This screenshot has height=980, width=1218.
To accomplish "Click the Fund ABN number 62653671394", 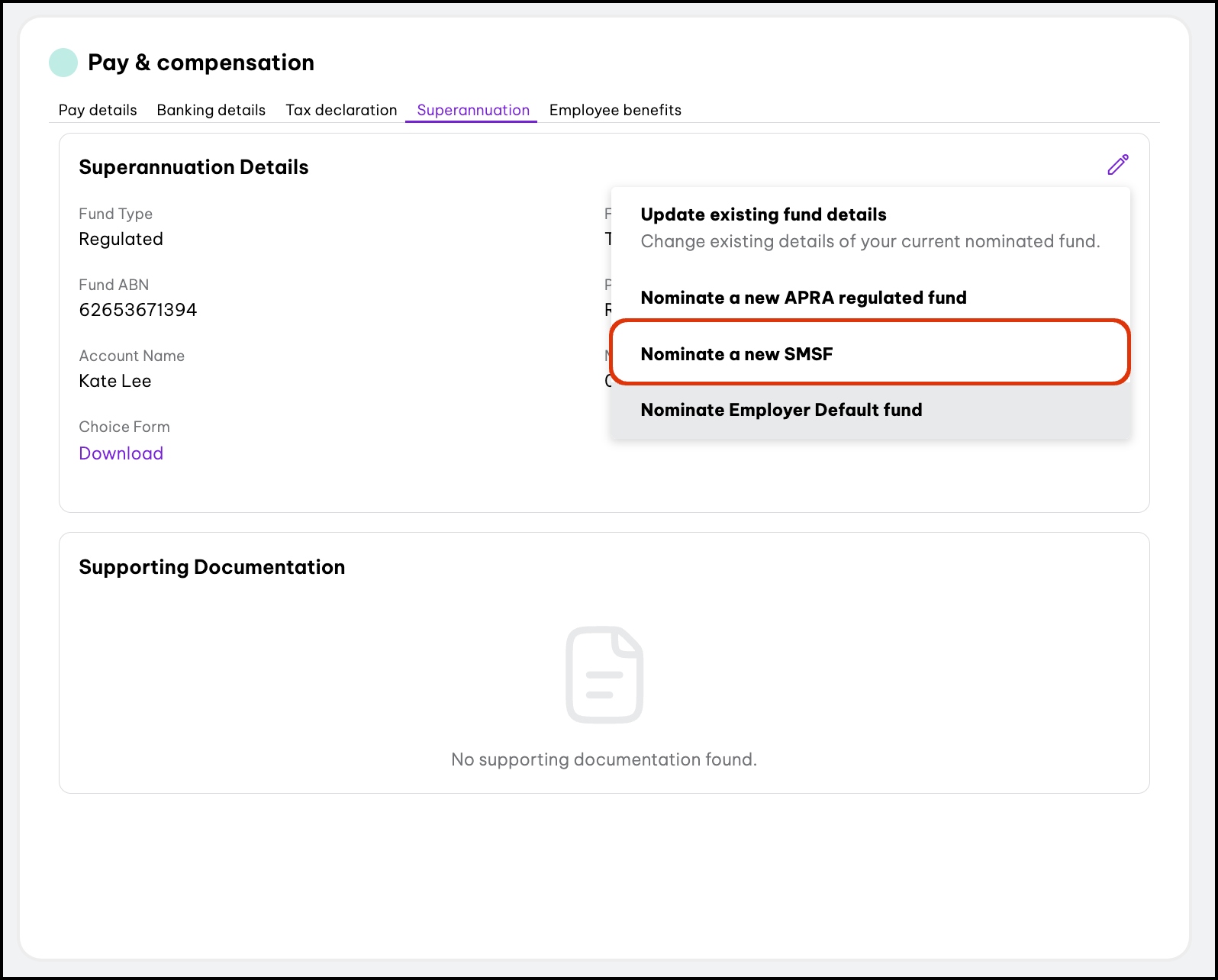I will tap(137, 310).
